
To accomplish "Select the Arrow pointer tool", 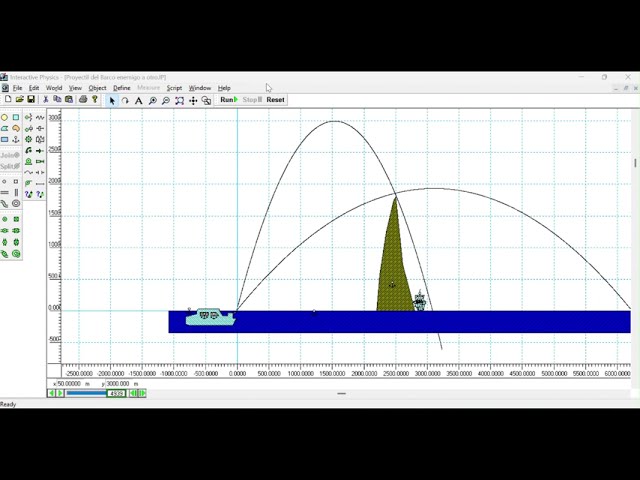I will click(112, 100).
